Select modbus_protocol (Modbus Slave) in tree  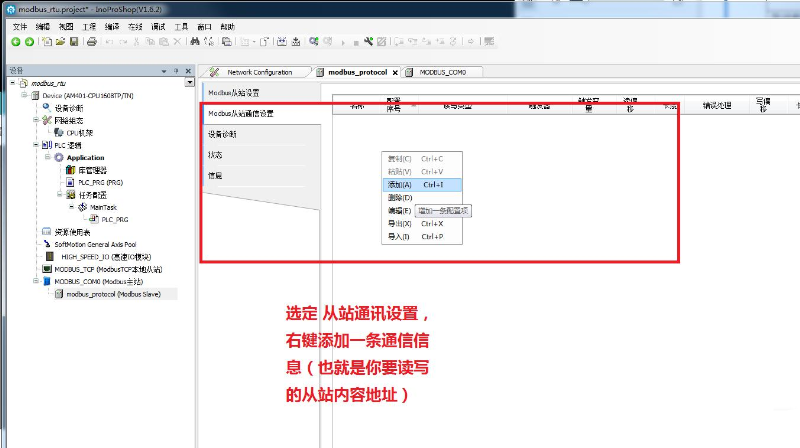(113, 294)
